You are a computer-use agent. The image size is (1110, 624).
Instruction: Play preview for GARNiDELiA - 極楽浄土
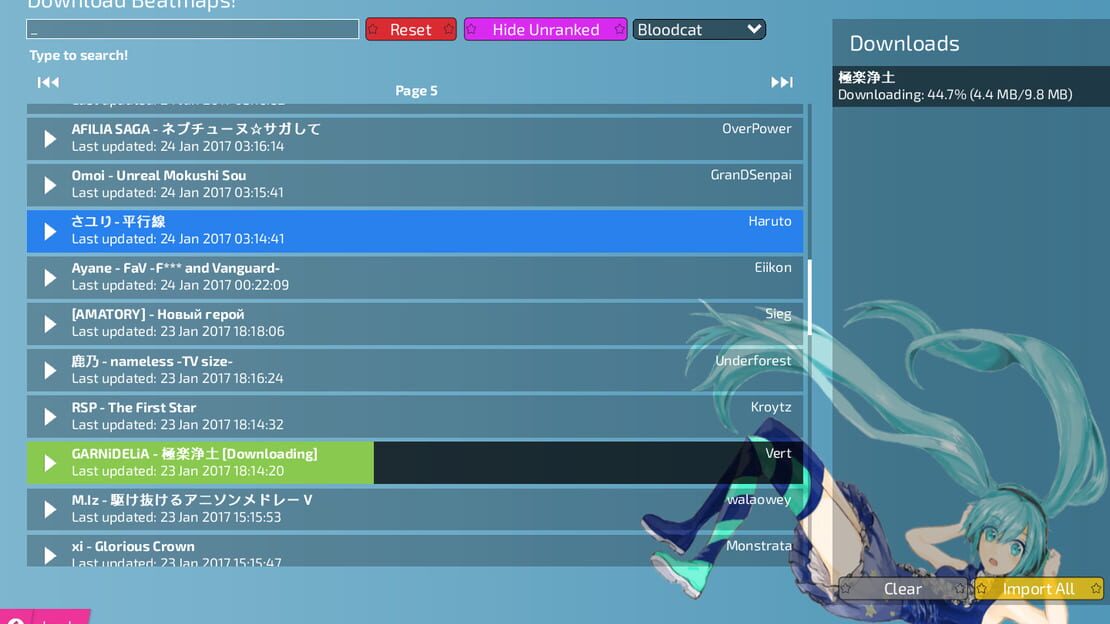pyautogui.click(x=50, y=463)
